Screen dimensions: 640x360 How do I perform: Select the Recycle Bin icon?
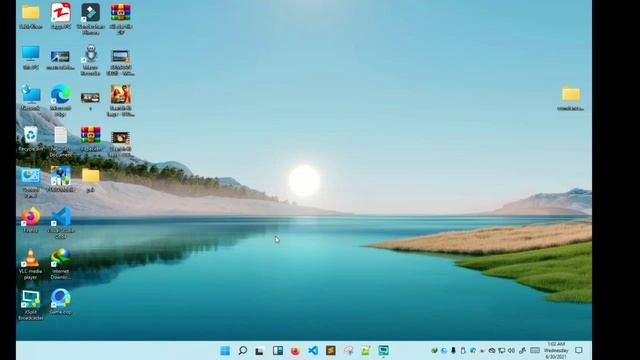coord(31,139)
